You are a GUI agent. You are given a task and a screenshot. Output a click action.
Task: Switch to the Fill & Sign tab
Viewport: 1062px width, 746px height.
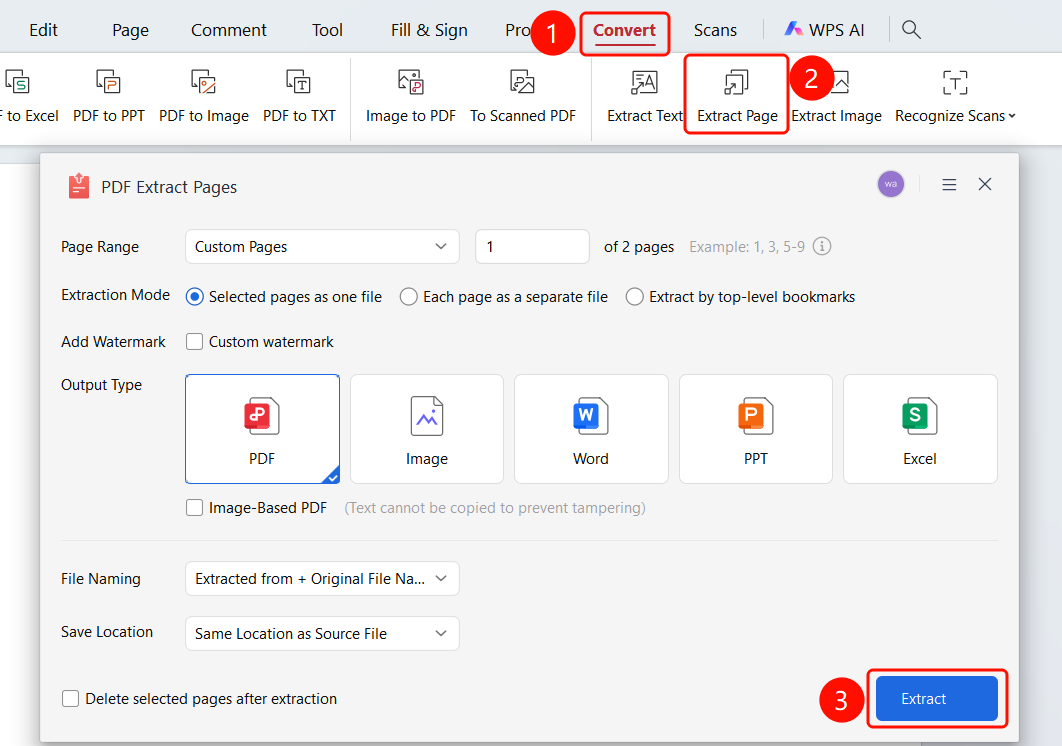point(429,30)
